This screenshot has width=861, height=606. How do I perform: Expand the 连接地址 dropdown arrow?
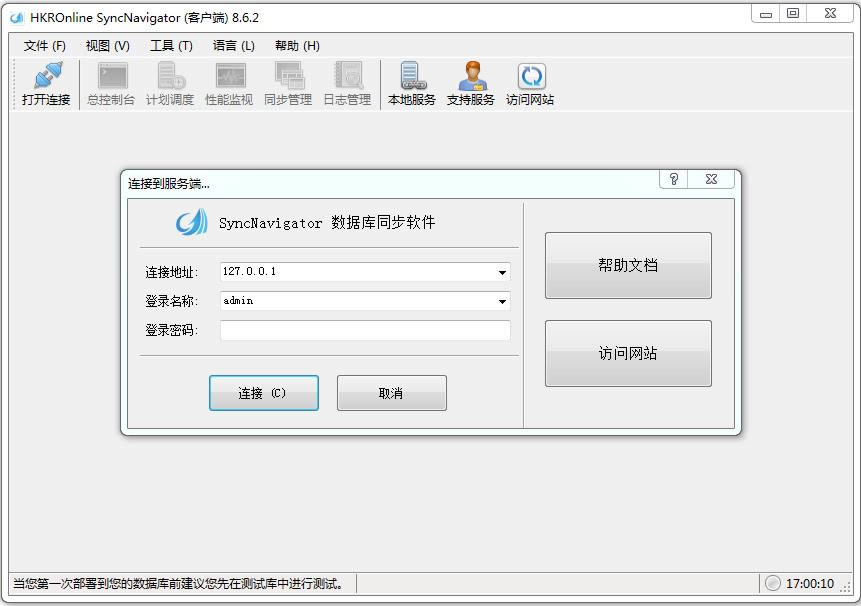pyautogui.click(x=502, y=272)
